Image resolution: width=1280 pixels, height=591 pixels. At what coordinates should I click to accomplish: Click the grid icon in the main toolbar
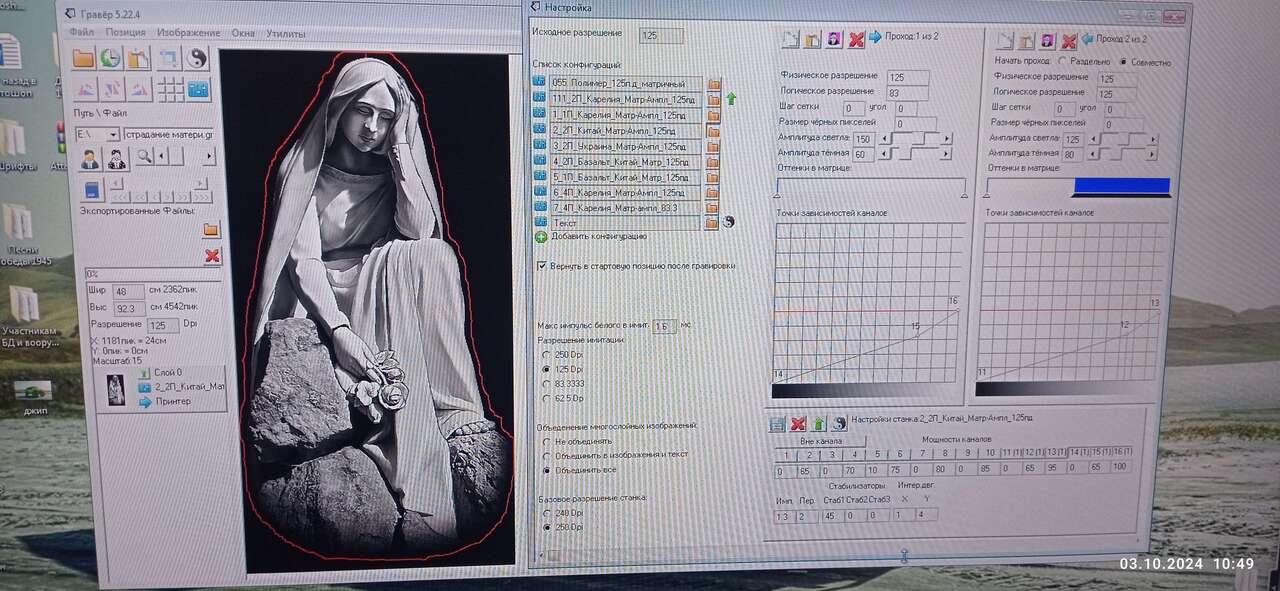pyautogui.click(x=170, y=89)
